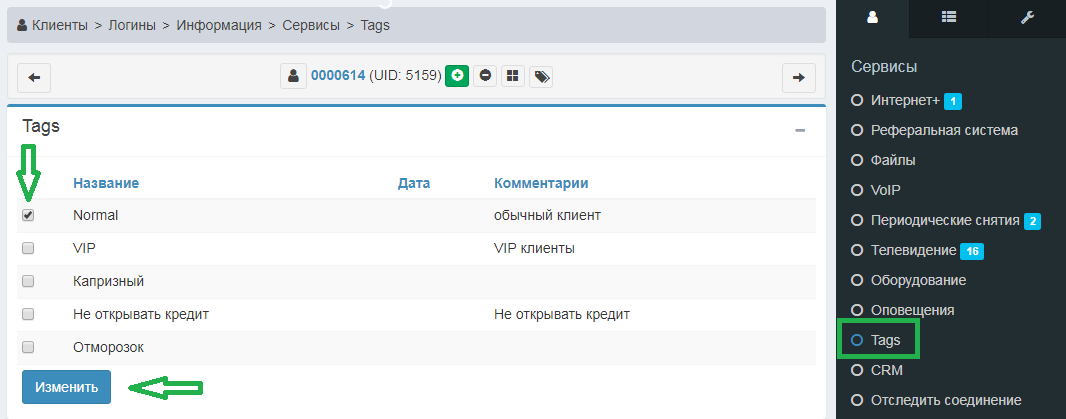Viewport: 1066px width, 419px height.
Task: Open the grid squares icon in toolbar
Action: point(512,76)
